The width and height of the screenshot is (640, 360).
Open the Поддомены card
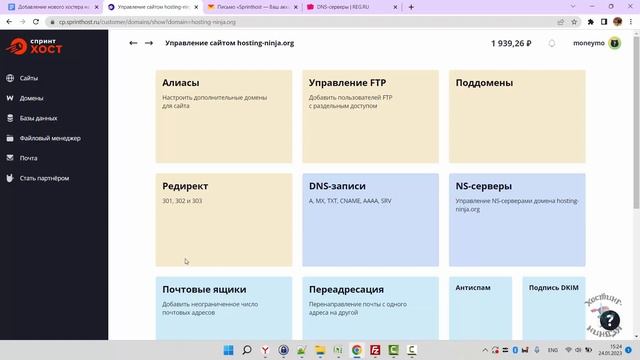517,116
